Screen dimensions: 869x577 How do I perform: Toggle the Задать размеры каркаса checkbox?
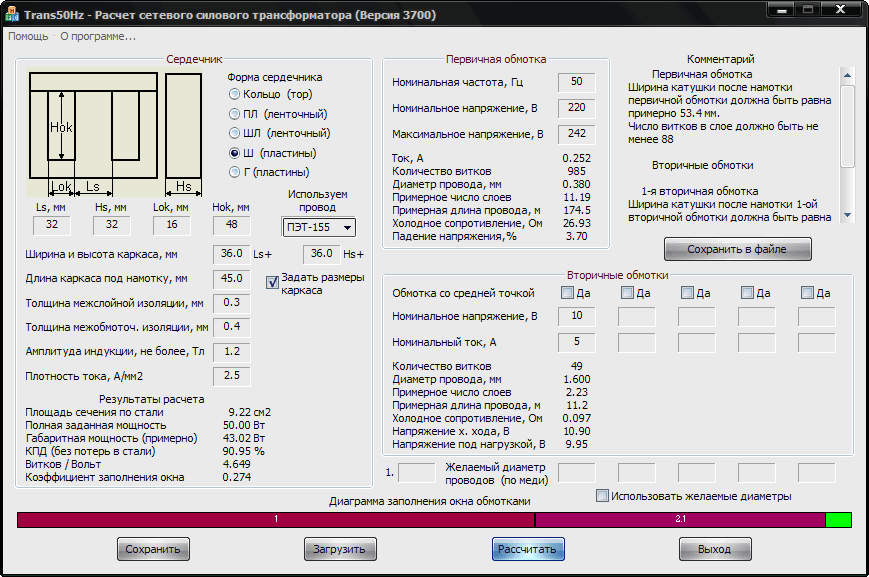point(272,283)
